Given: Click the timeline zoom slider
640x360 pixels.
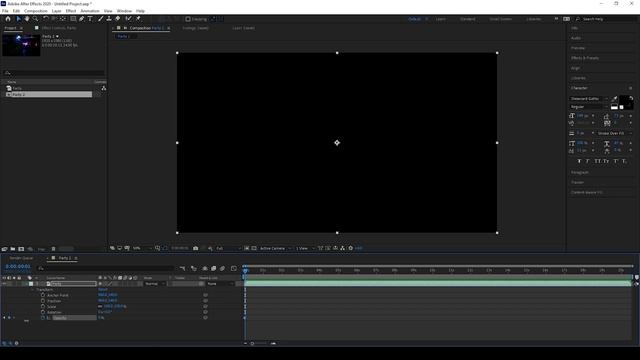Looking at the screenshot, I should [259, 343].
